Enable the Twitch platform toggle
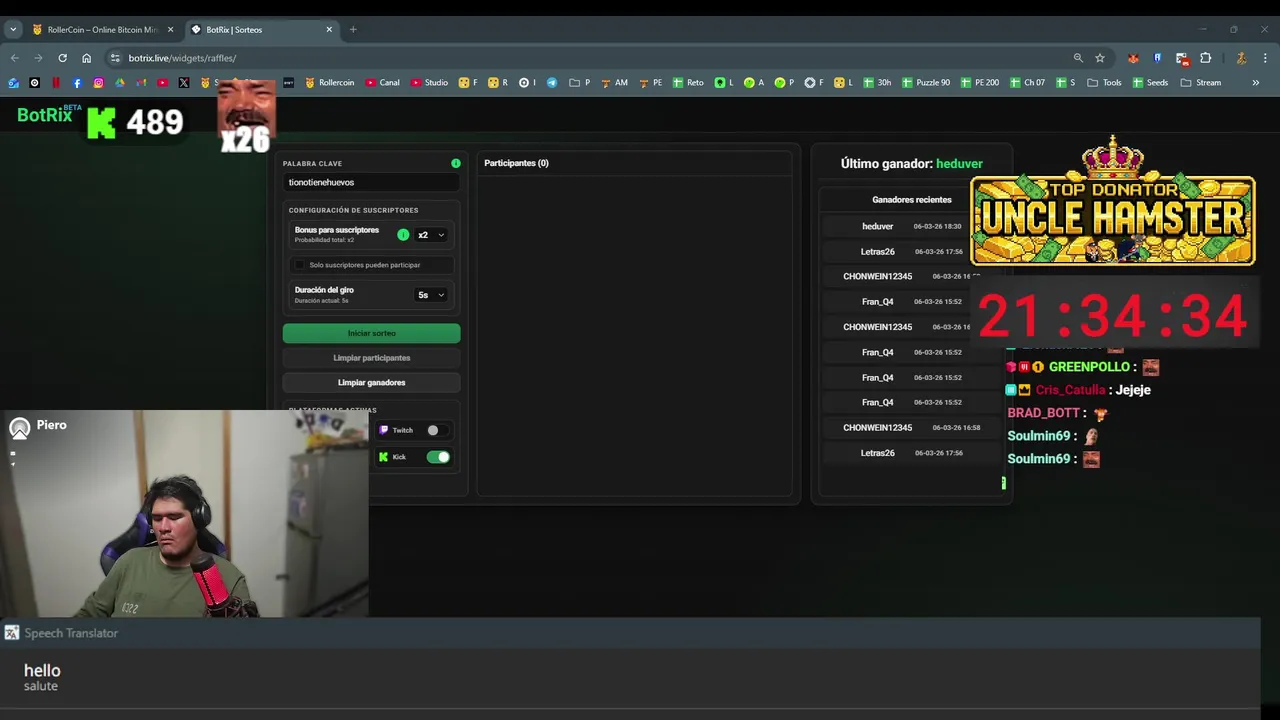This screenshot has height=720, width=1280. click(x=438, y=430)
